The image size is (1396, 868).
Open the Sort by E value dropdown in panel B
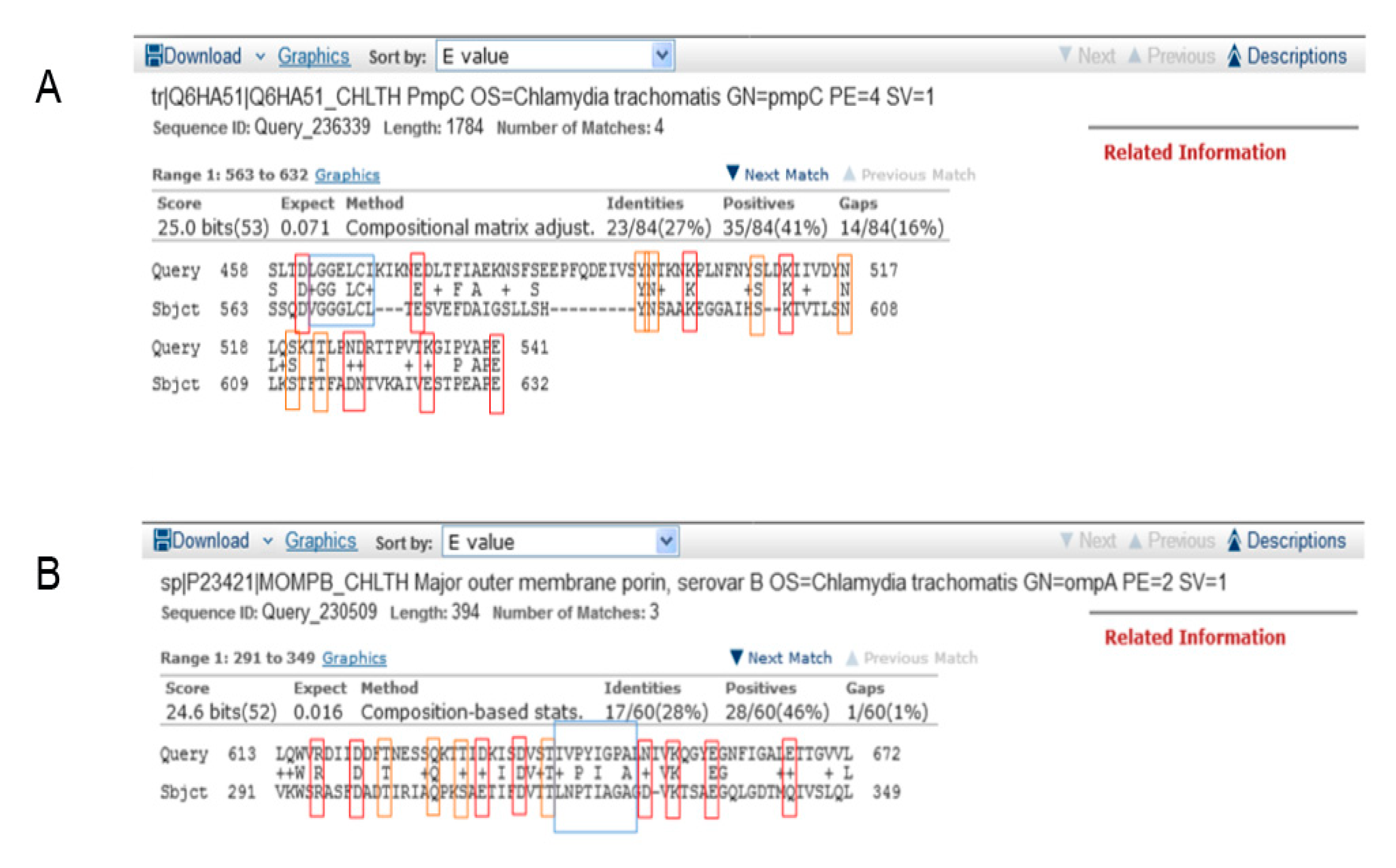pos(666,541)
